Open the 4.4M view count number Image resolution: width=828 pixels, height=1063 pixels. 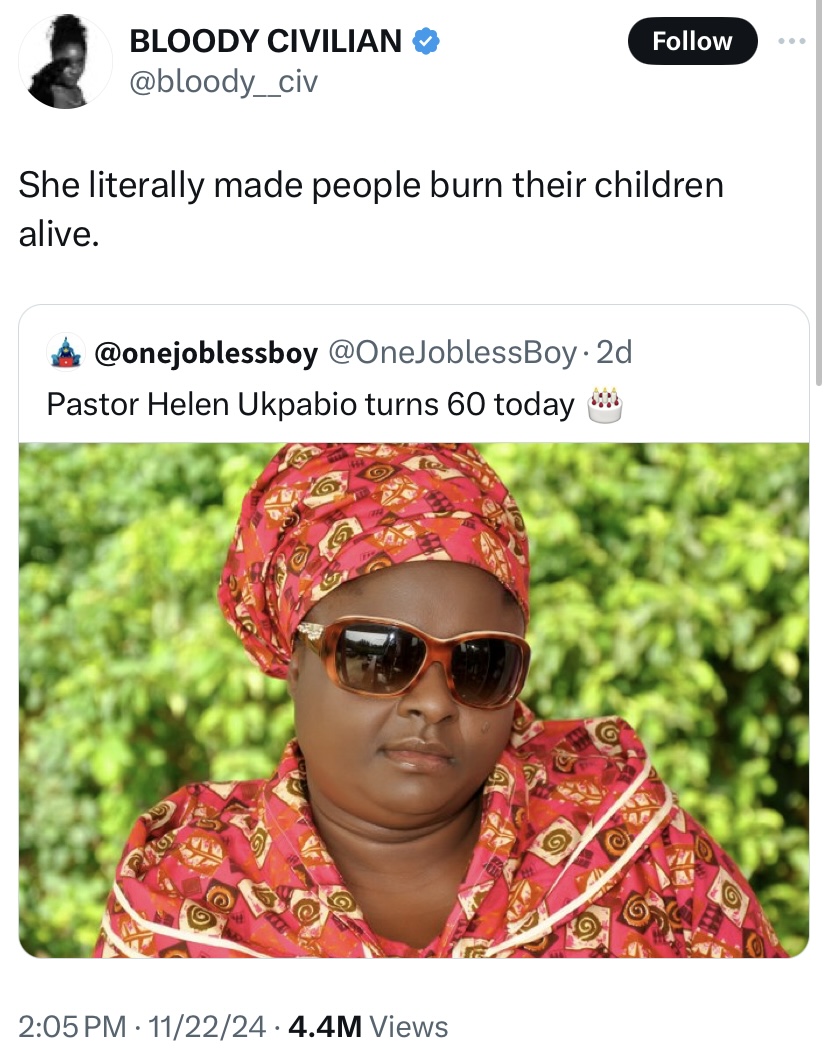325,1026
